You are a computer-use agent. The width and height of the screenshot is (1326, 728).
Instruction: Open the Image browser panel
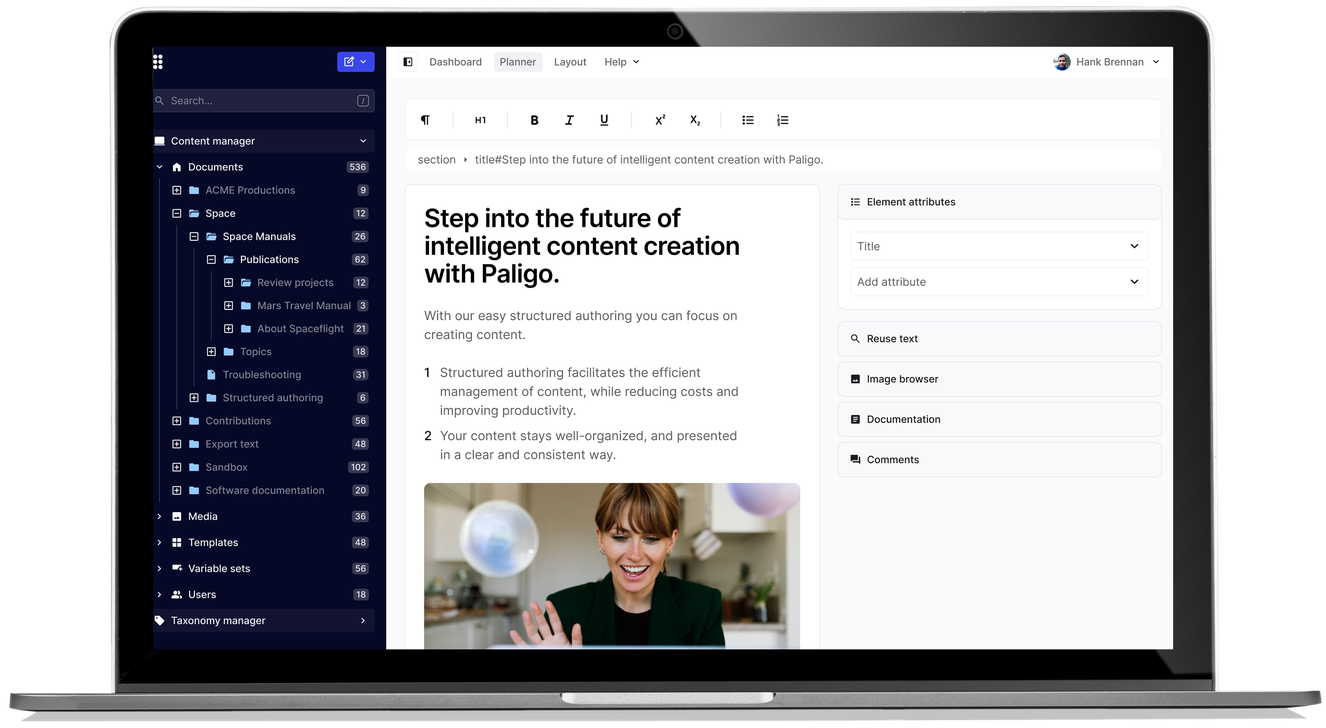(x=999, y=379)
